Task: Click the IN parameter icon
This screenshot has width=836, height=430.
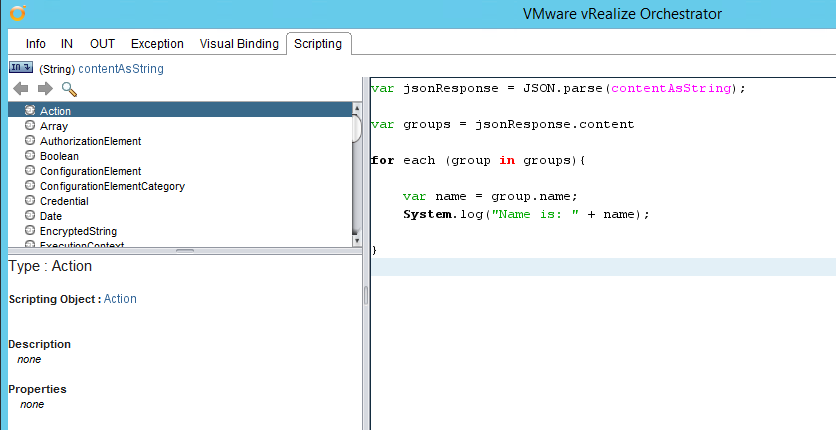Action: [21, 67]
